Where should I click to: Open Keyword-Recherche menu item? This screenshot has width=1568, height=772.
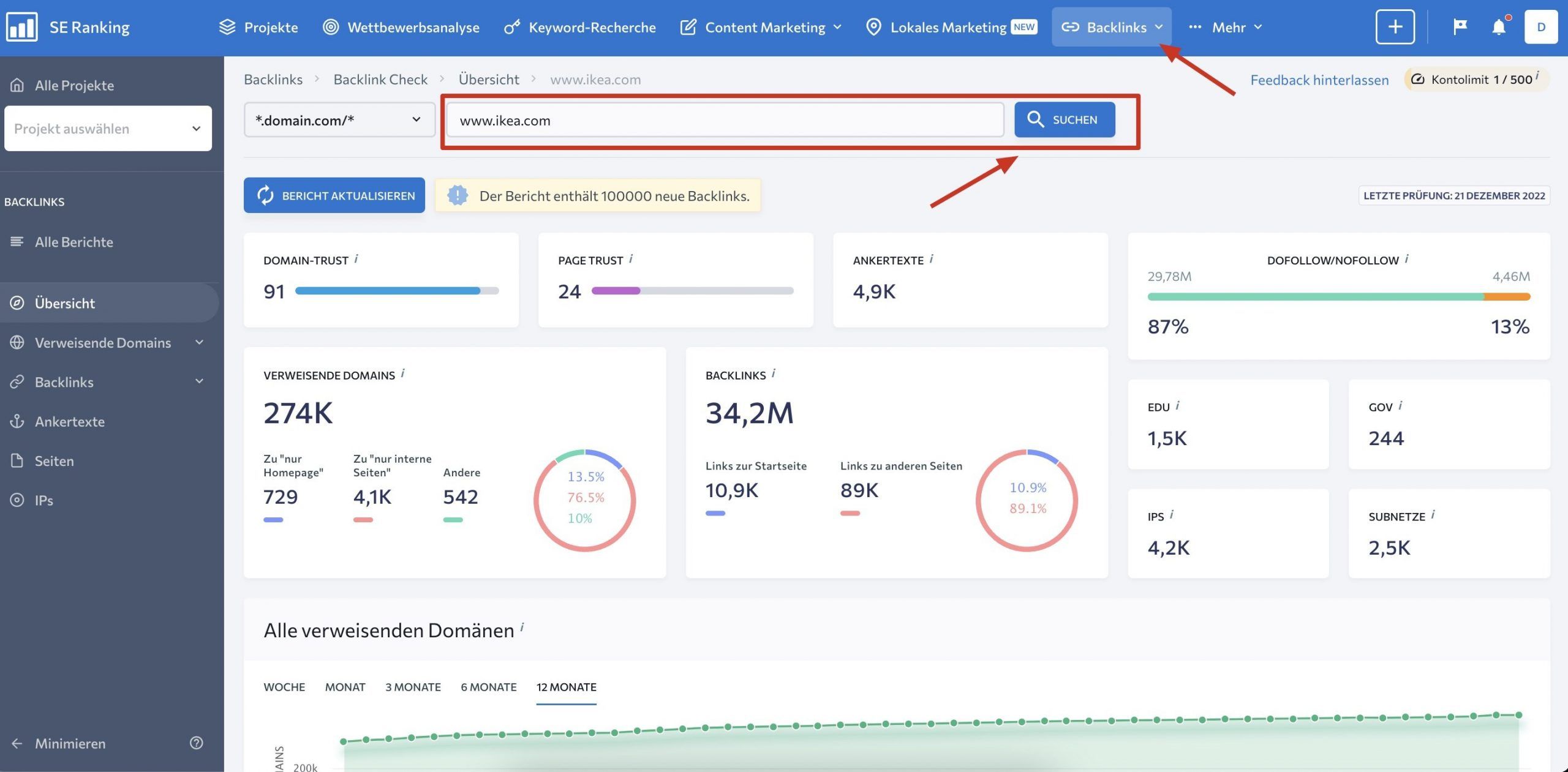coord(579,27)
